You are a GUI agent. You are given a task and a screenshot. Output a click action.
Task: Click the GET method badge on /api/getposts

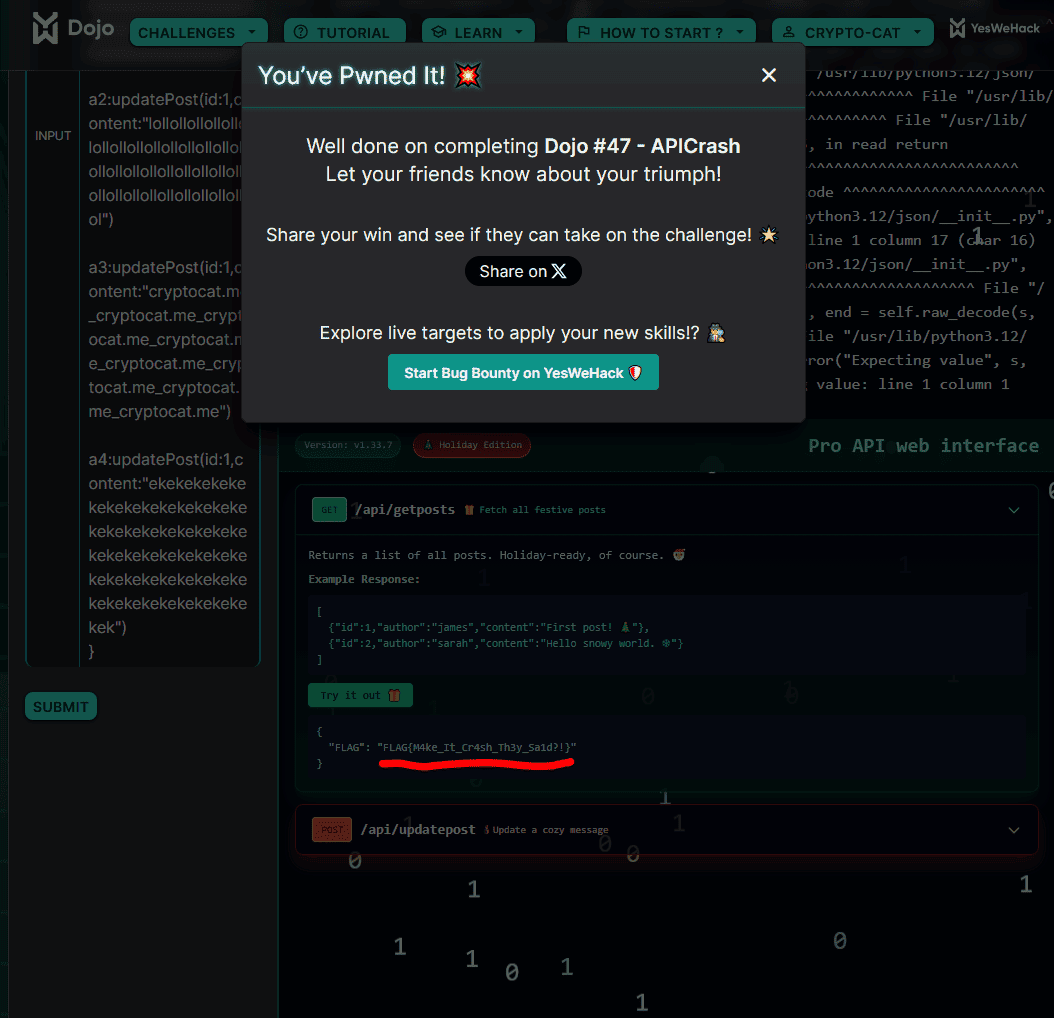coord(329,509)
